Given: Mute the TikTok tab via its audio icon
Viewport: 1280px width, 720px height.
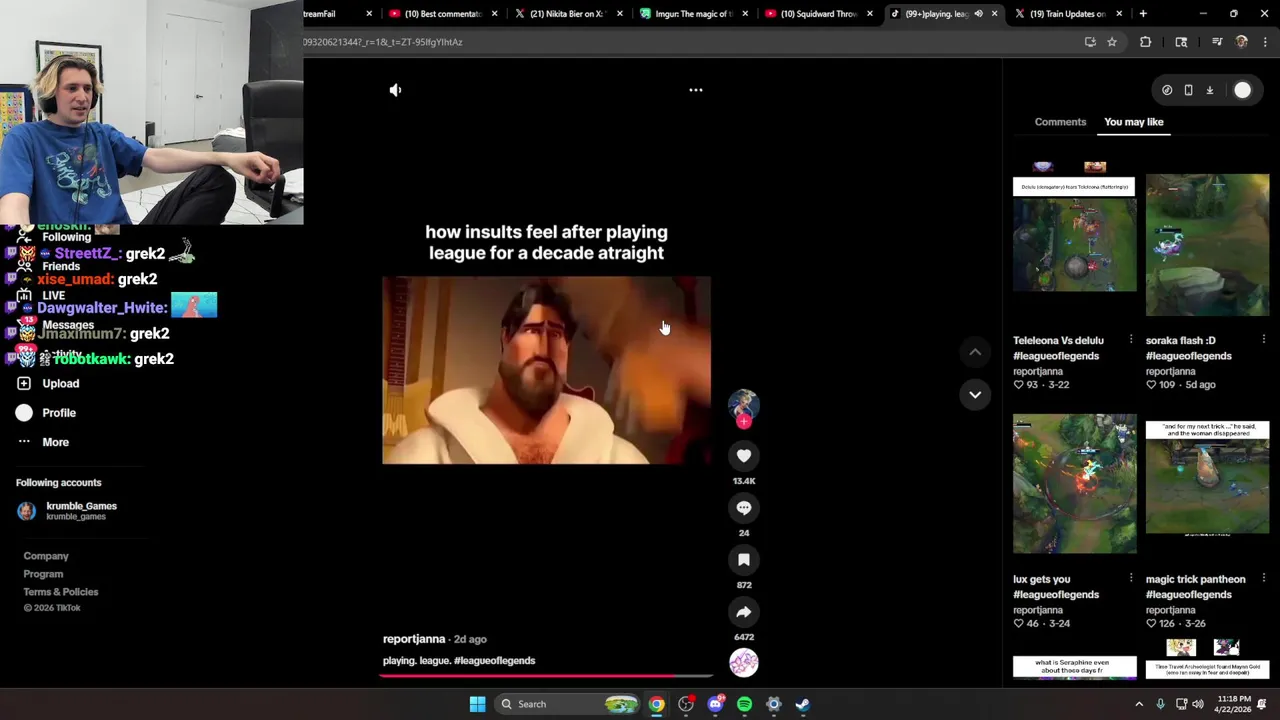Looking at the screenshot, I should 978,14.
